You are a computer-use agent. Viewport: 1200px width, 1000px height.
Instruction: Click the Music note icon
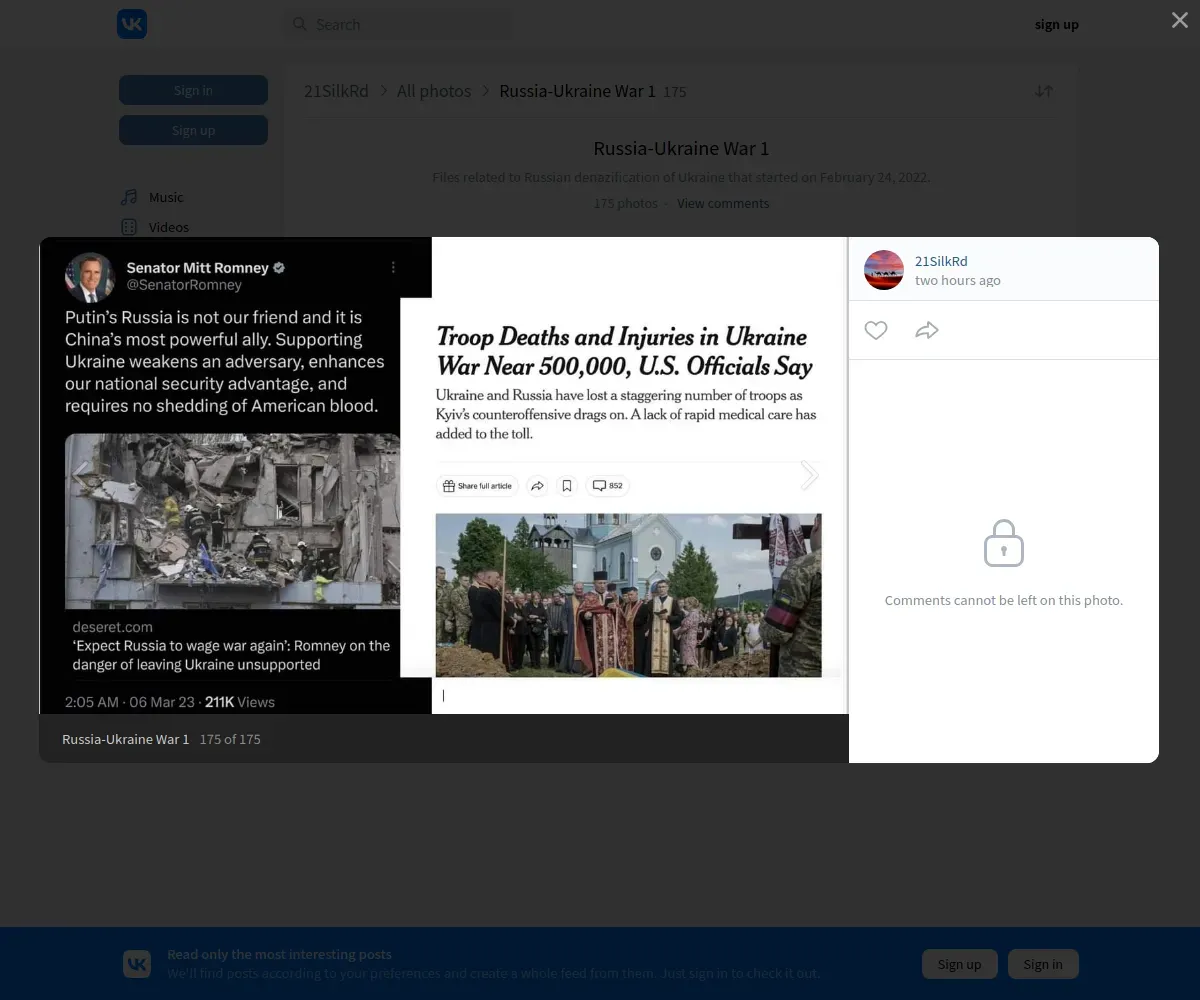coord(129,197)
